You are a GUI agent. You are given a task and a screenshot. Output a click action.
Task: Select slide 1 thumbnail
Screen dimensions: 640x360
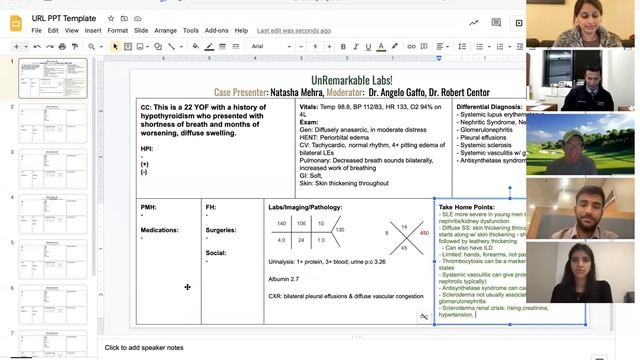pyautogui.click(x=53, y=78)
